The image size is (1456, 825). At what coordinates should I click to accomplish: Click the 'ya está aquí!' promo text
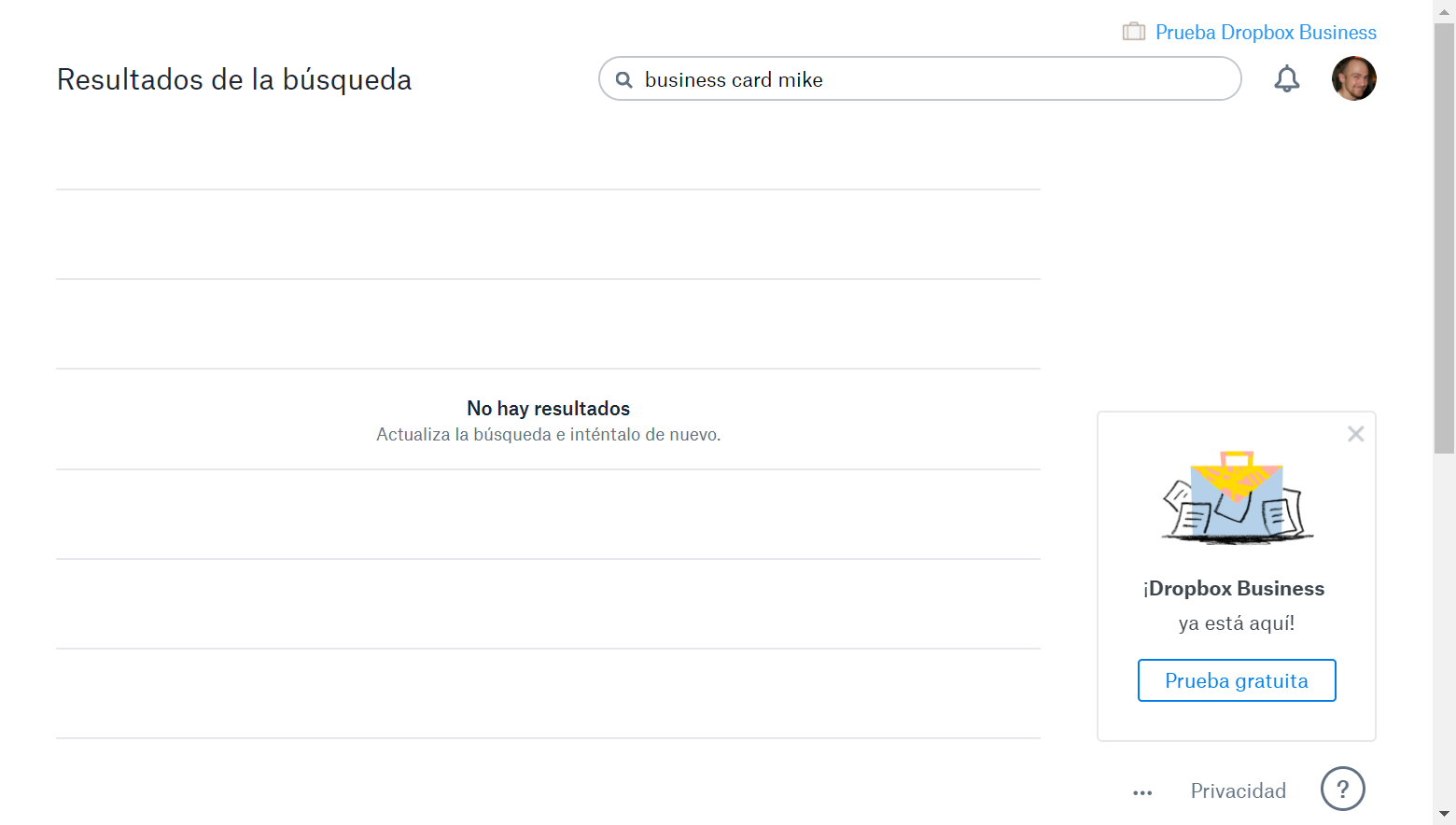coord(1237,623)
